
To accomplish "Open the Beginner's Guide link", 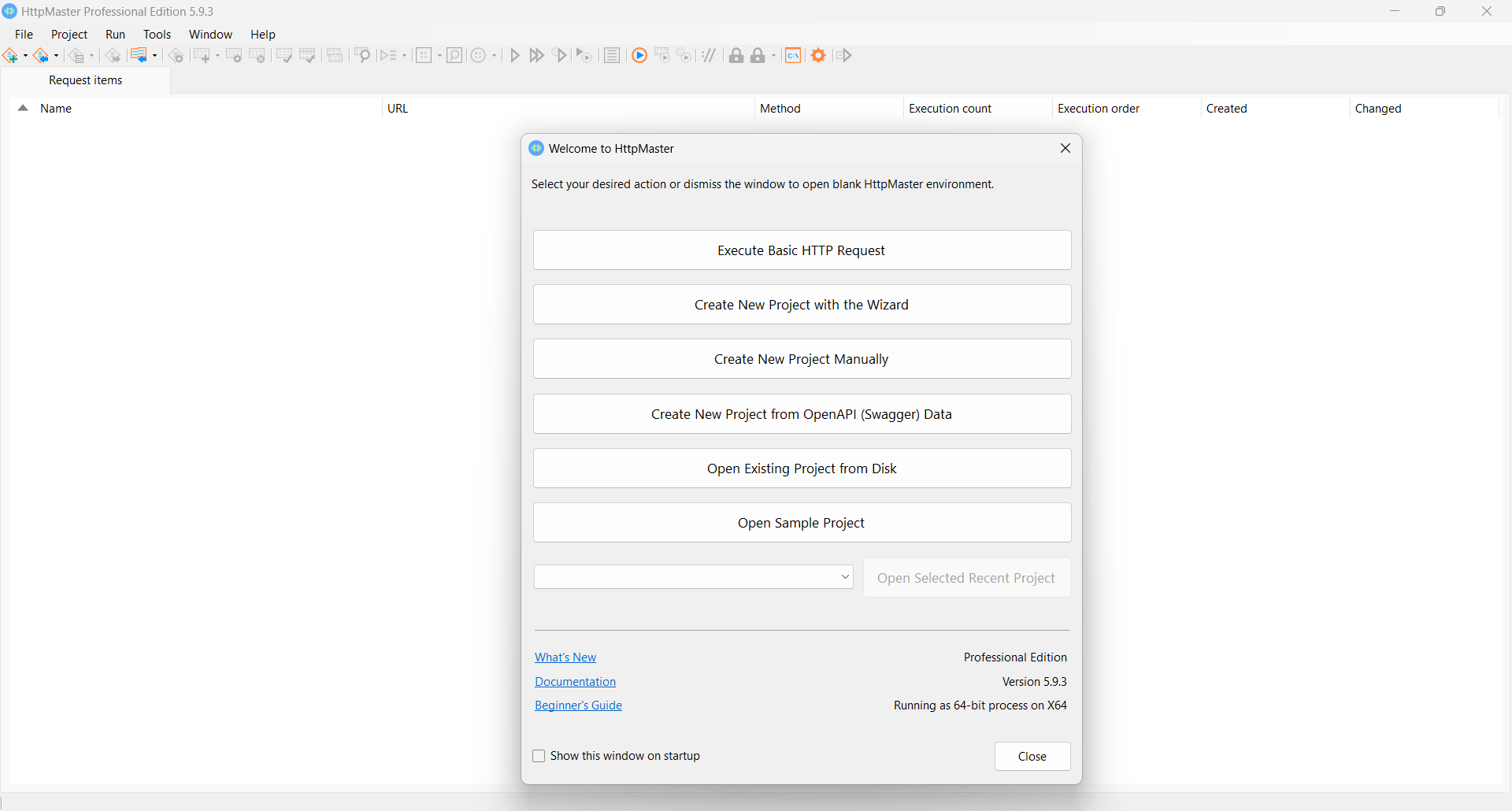I will (x=578, y=705).
